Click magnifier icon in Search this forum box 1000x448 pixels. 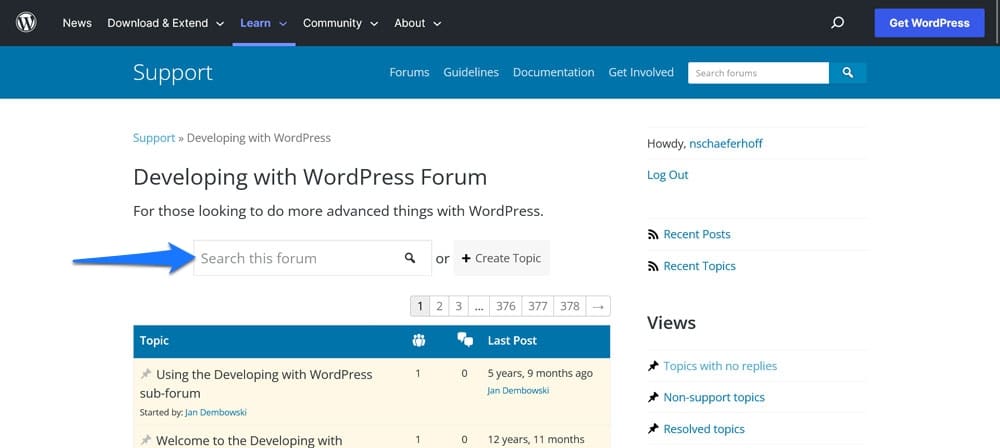pyautogui.click(x=410, y=258)
